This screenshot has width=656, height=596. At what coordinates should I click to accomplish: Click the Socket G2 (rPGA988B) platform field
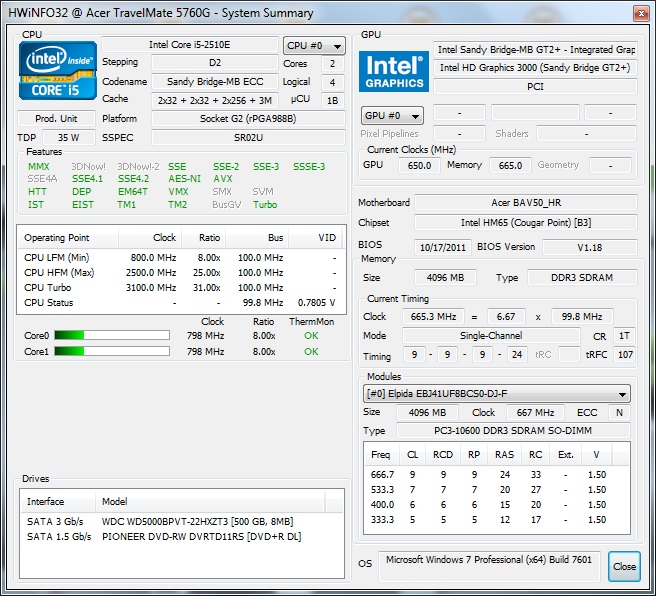[x=248, y=119]
